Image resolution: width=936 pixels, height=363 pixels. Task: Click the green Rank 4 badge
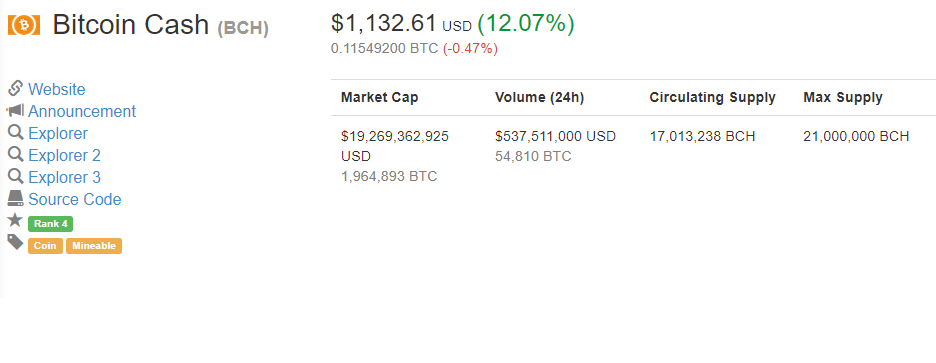point(50,224)
